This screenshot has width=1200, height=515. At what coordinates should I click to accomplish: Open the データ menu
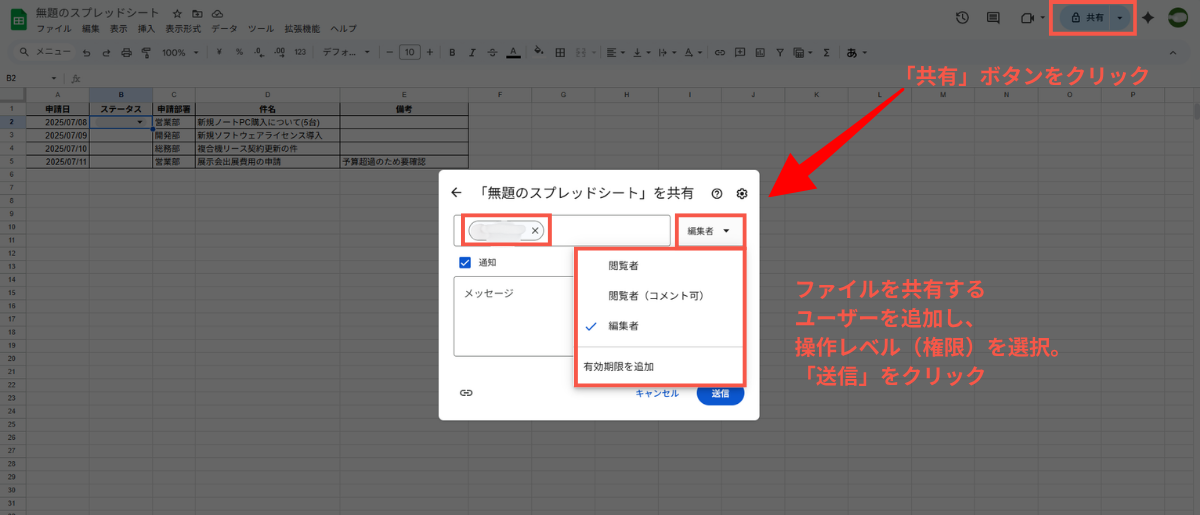[224, 29]
